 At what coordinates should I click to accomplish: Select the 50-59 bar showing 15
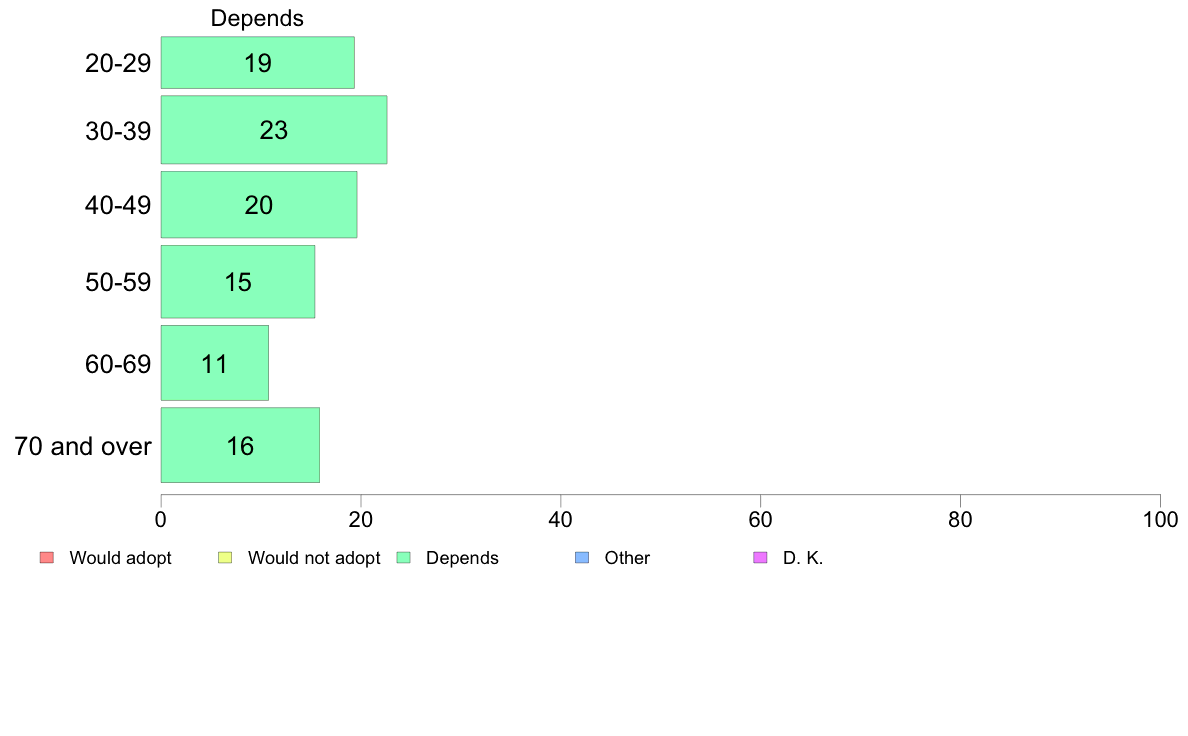tap(238, 282)
